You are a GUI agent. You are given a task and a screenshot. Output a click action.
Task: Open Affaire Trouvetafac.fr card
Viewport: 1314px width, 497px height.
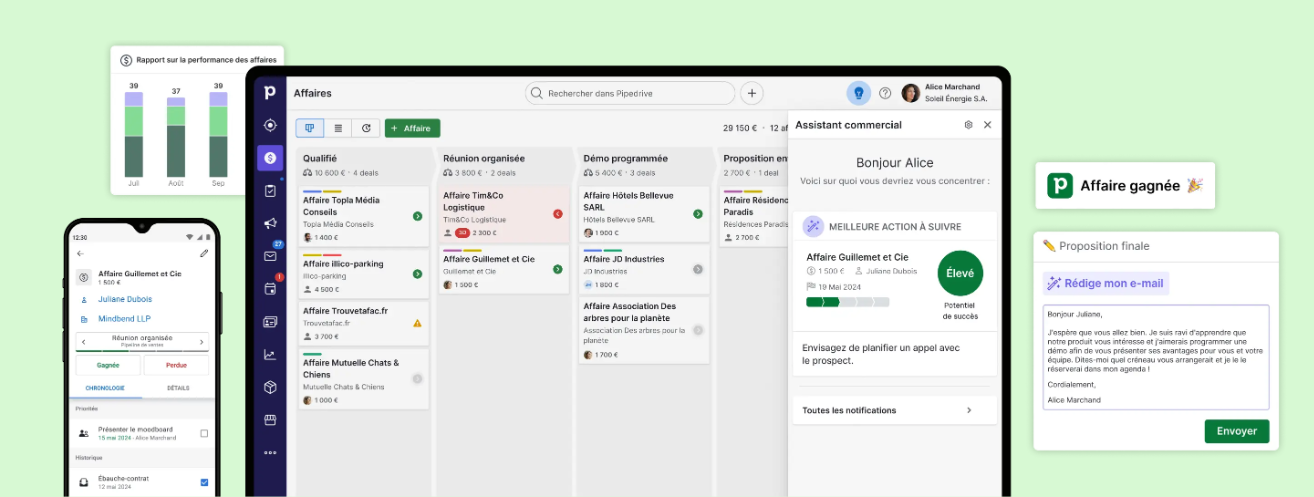point(363,323)
